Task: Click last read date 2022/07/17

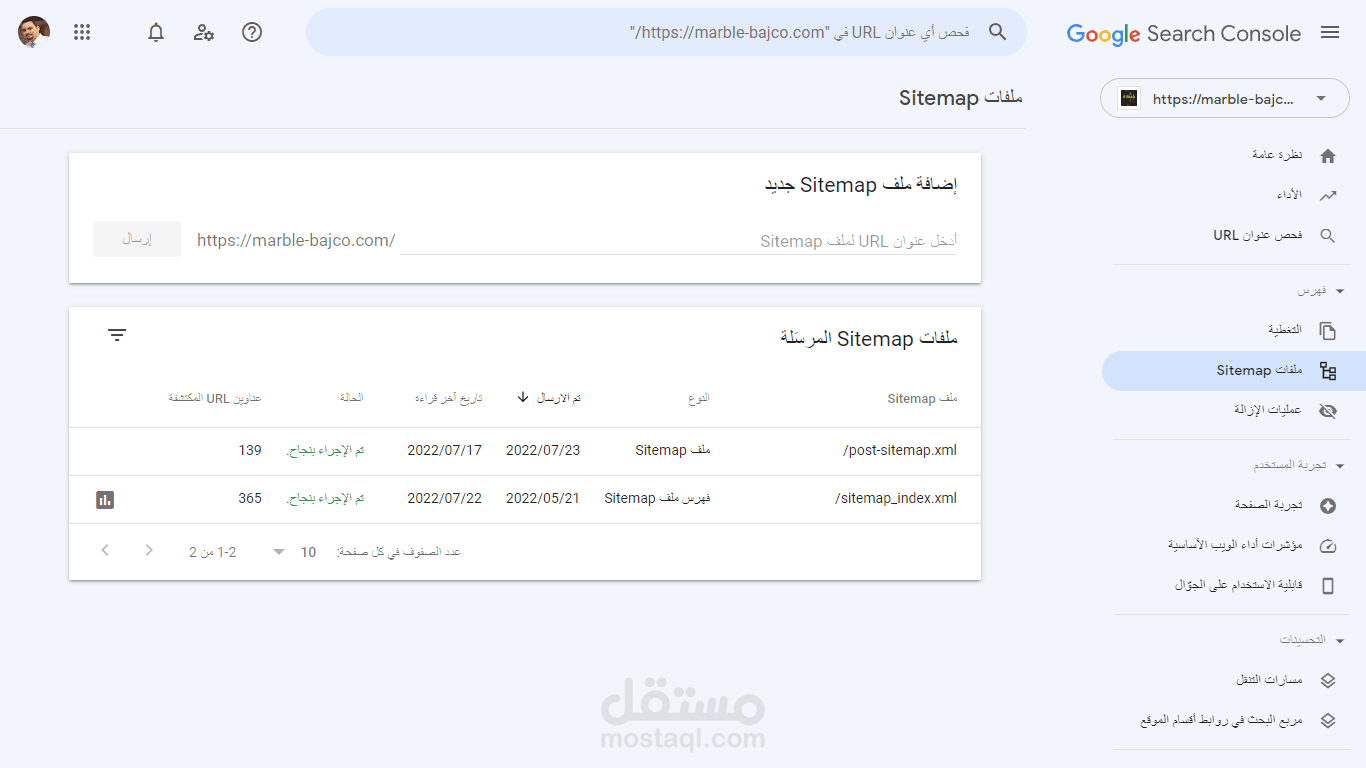Action: coord(444,451)
